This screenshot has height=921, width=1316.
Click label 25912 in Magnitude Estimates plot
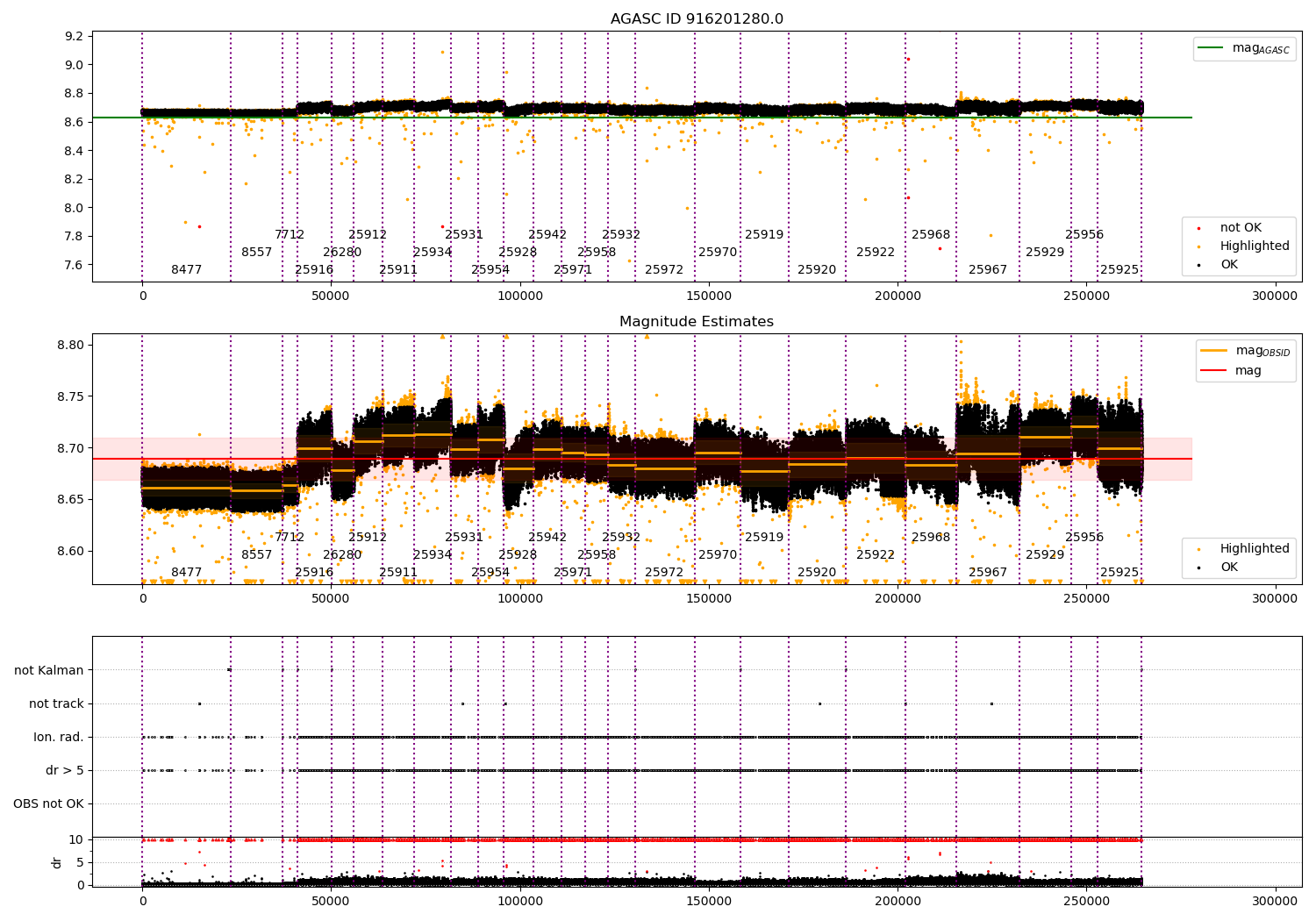(x=368, y=537)
